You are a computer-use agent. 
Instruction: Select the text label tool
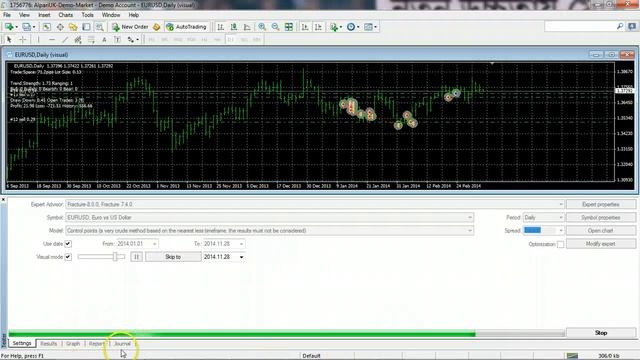117,40
